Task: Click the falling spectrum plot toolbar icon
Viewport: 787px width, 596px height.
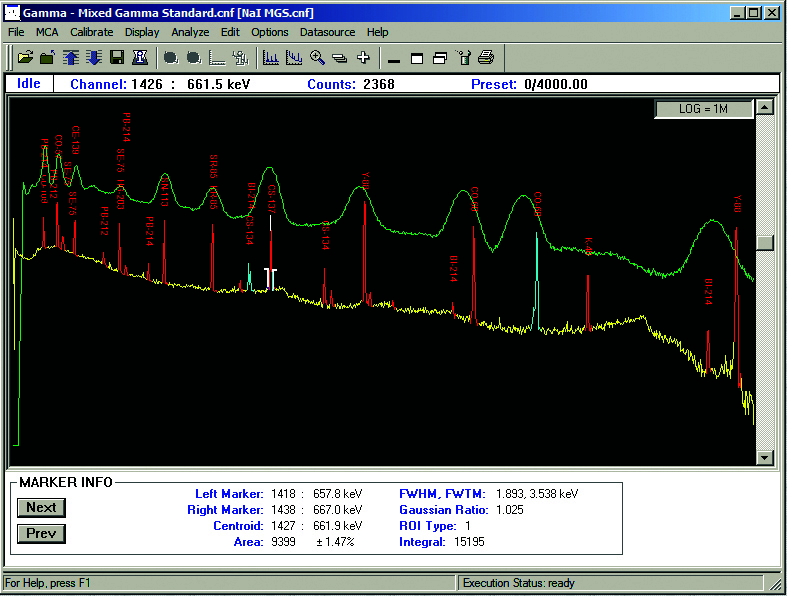Action: point(294,58)
